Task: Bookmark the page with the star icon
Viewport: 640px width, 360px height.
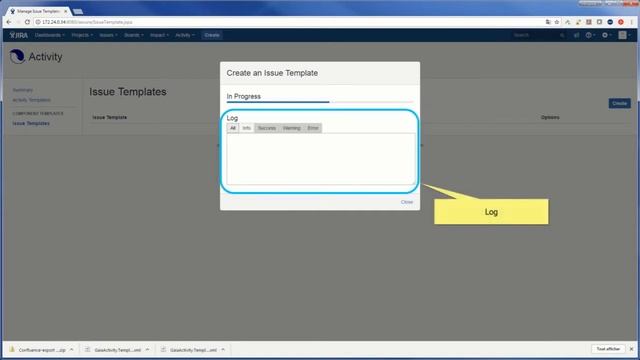Action: pos(557,22)
